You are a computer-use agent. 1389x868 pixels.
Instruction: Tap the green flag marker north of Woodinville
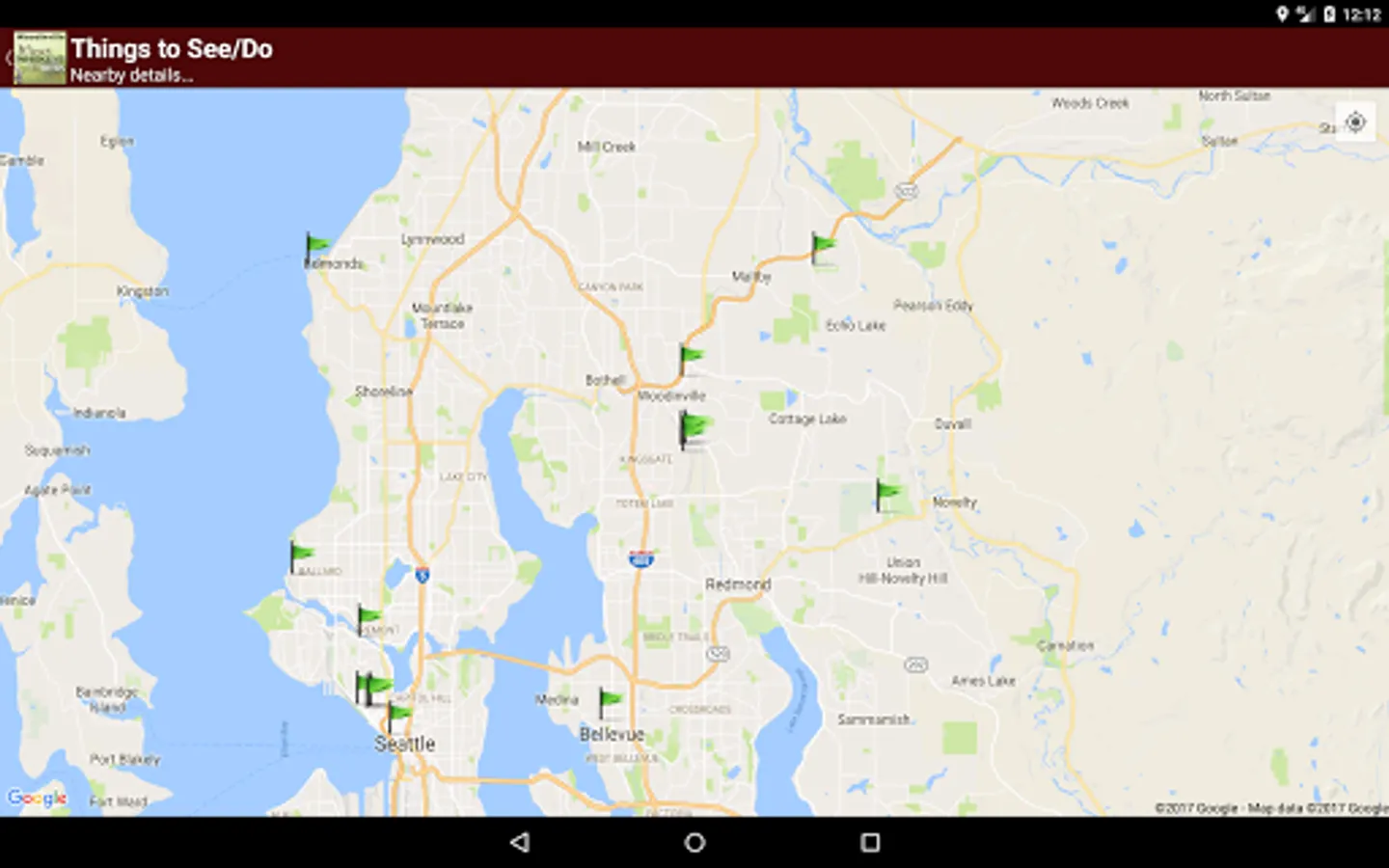pos(691,359)
